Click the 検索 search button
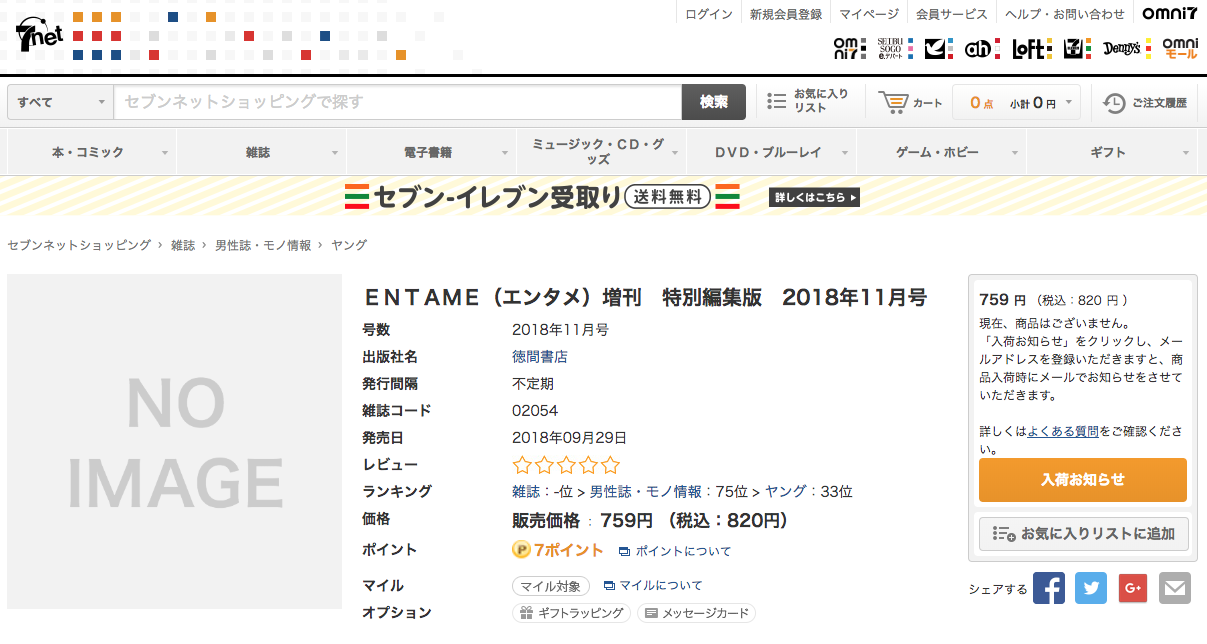This screenshot has height=644, width=1207. (714, 102)
